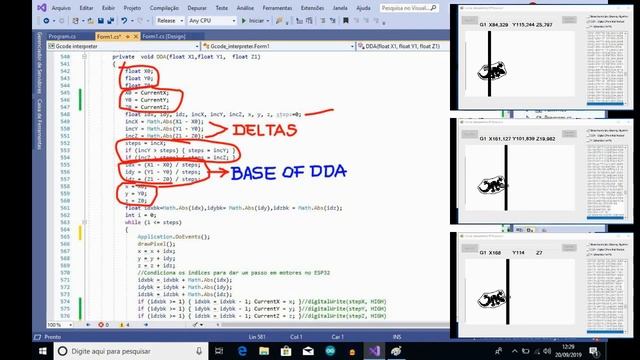The width and height of the screenshot is (640, 360).
Task: Open File Explorer from the taskbar
Action: [x=264, y=351]
